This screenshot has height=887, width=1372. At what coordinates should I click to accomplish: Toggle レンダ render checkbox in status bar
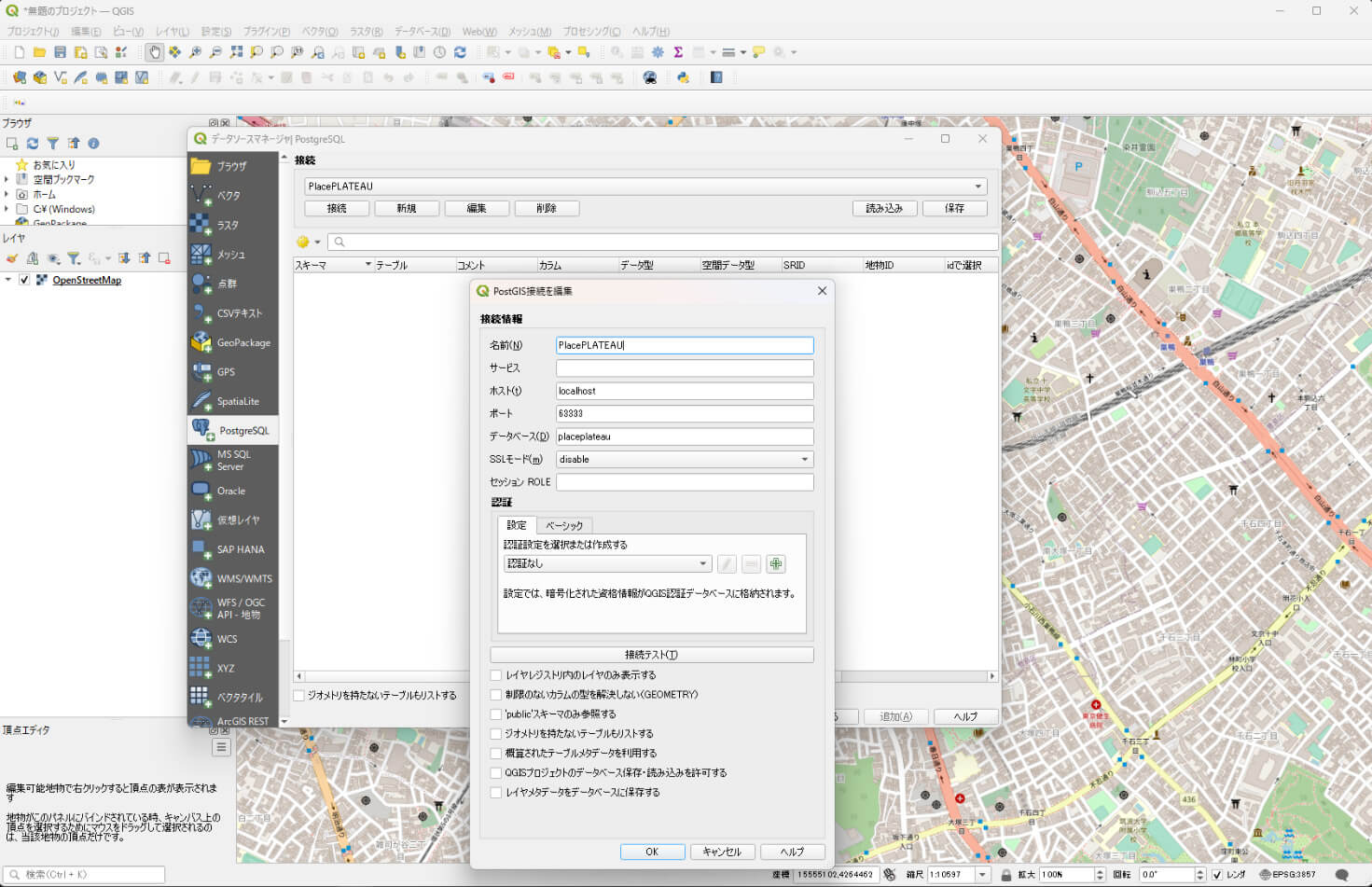(1217, 874)
